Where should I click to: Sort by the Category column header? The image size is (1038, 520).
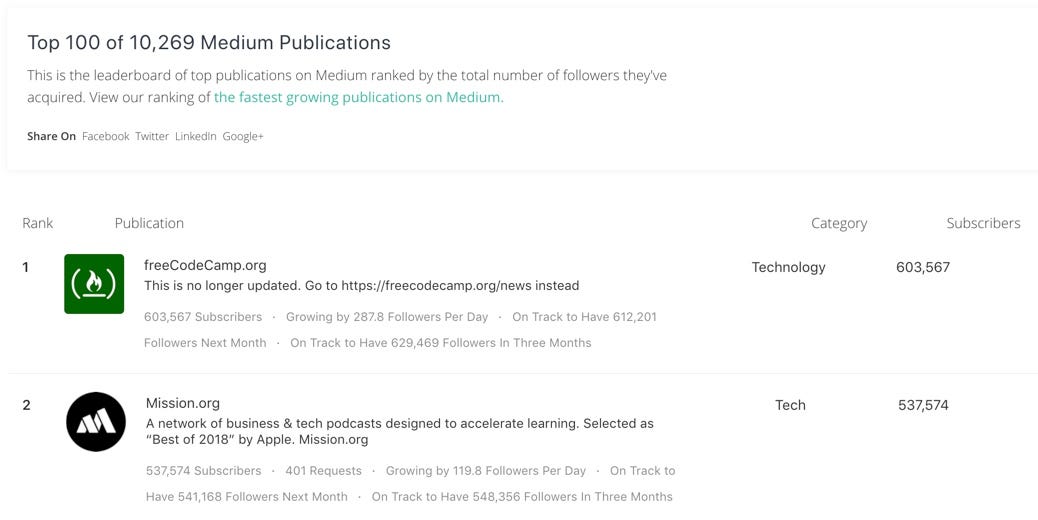(839, 223)
